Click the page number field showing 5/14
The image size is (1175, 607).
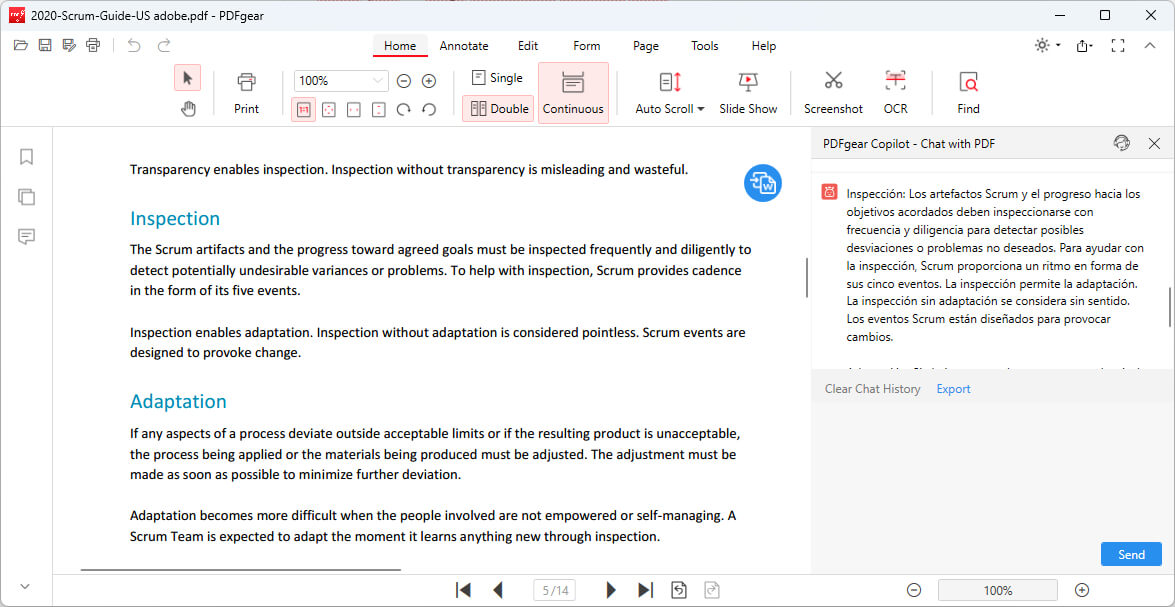click(555, 591)
